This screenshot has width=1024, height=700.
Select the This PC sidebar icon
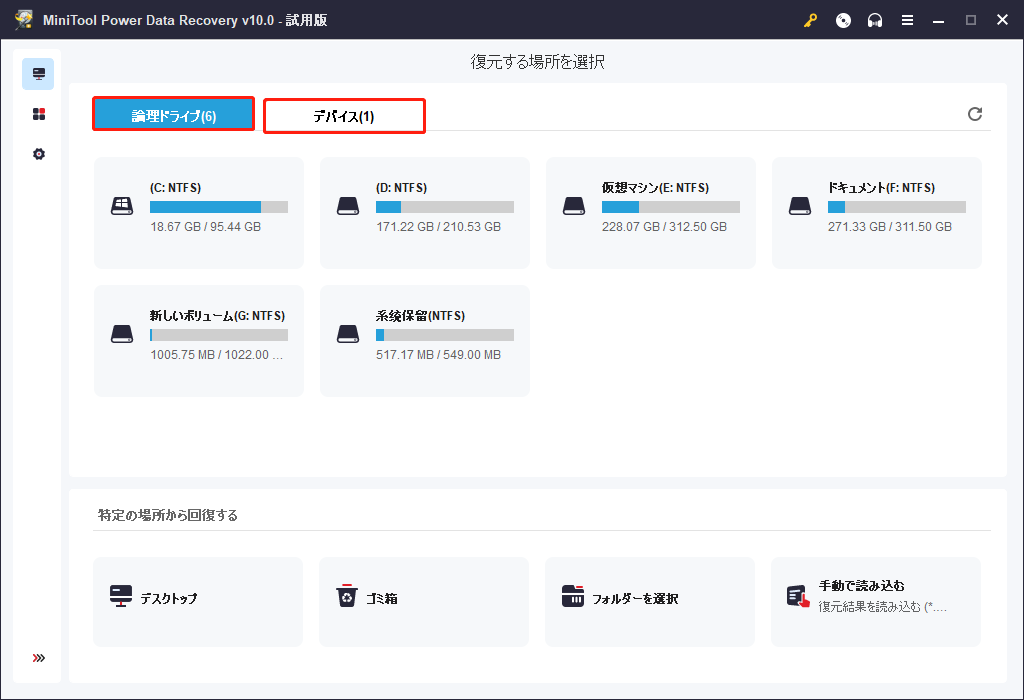[x=39, y=74]
